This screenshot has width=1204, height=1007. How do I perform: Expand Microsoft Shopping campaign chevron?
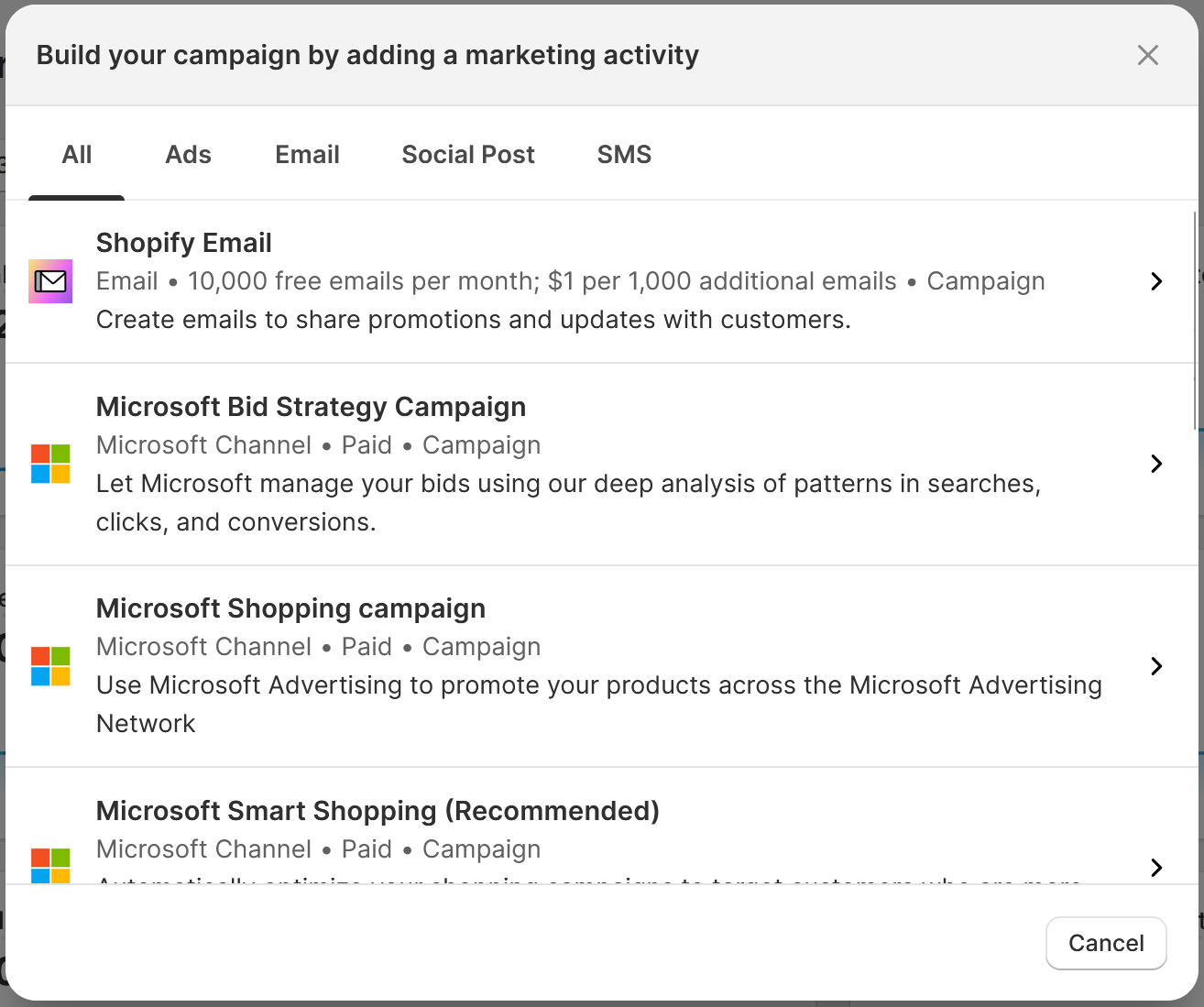[x=1156, y=666]
